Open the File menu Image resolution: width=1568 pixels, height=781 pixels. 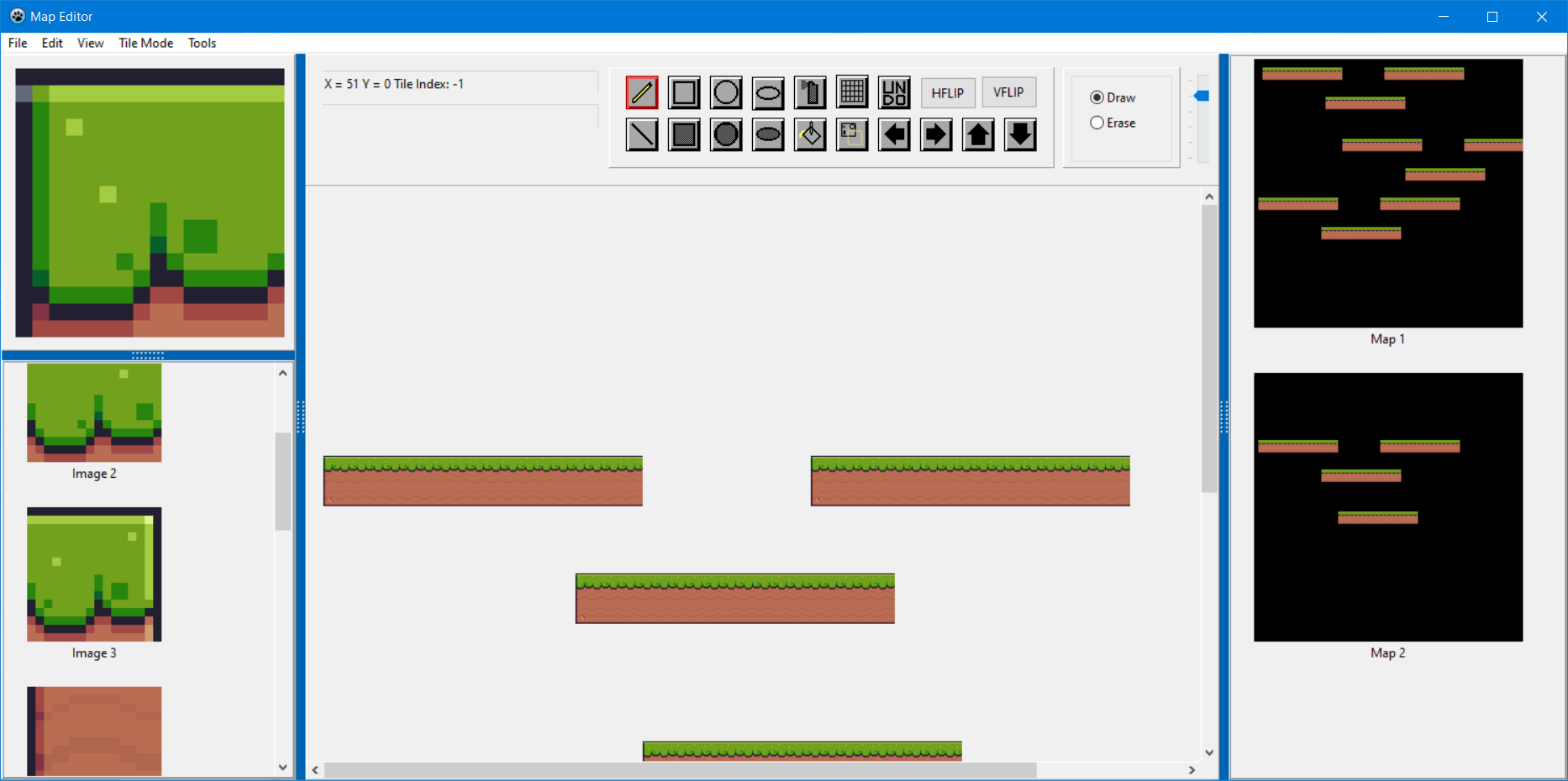click(x=17, y=43)
